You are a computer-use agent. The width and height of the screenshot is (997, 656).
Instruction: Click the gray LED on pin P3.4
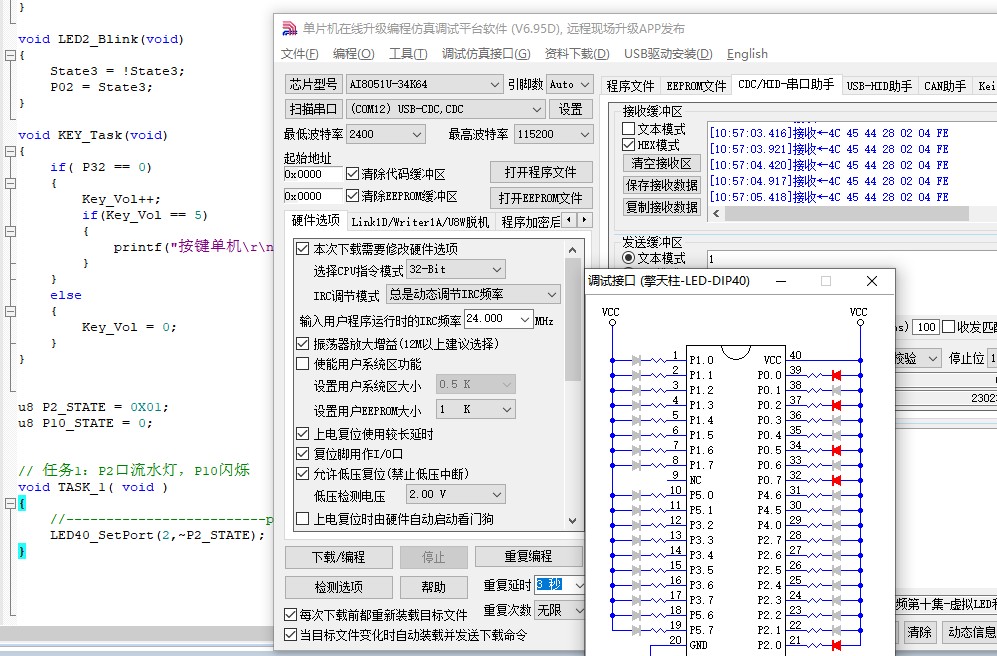click(636, 556)
